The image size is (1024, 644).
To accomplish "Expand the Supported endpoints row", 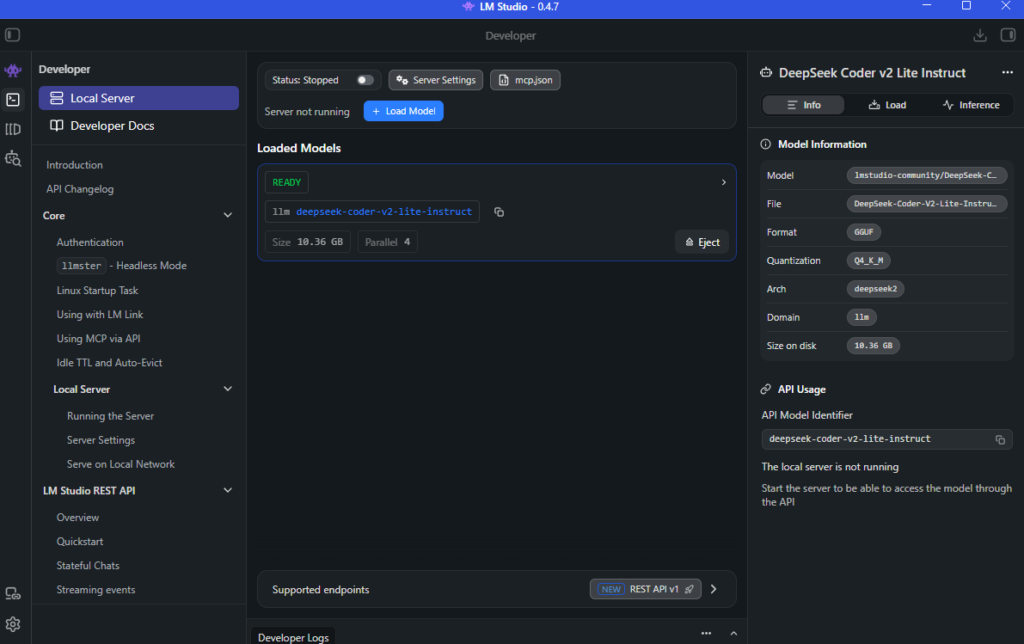I will tap(713, 589).
